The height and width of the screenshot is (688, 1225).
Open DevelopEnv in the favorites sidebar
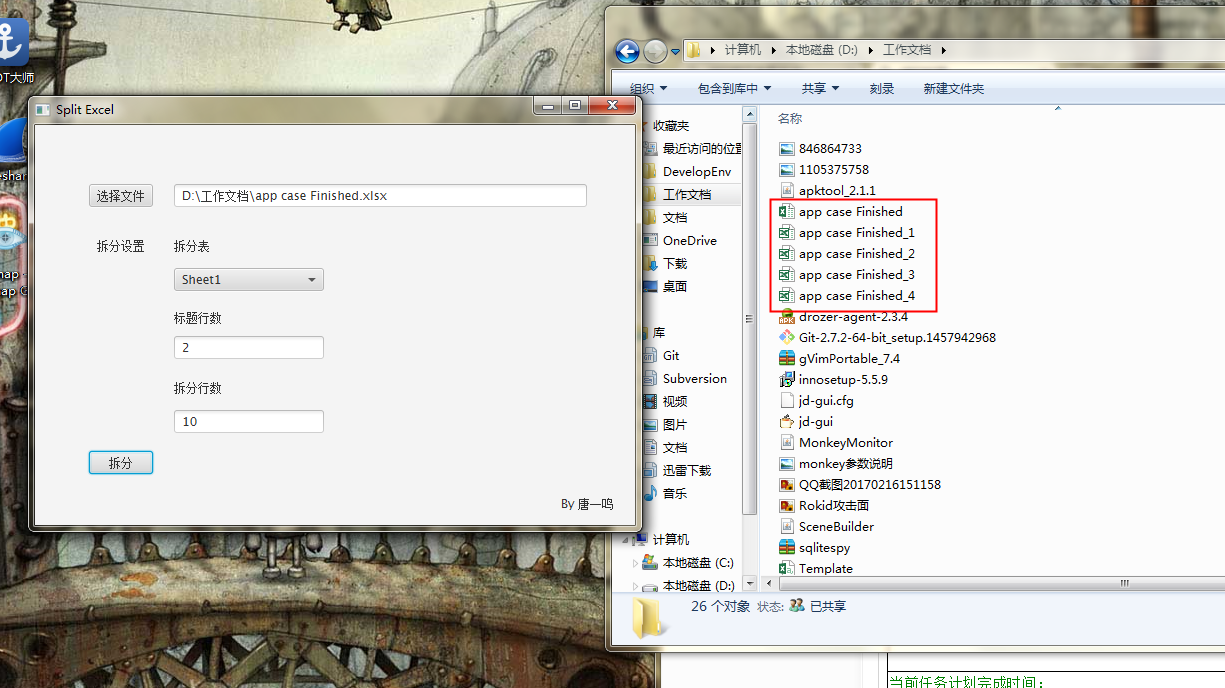686,172
